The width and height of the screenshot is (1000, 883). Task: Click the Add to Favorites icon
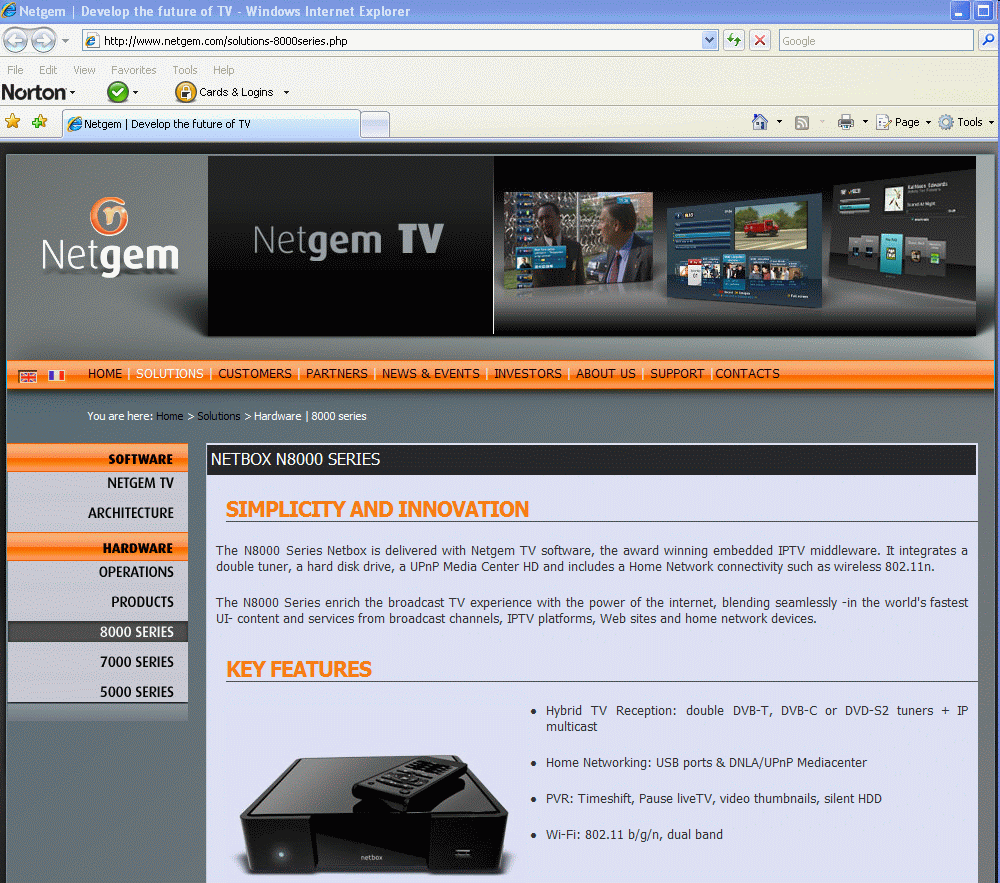click(x=40, y=121)
